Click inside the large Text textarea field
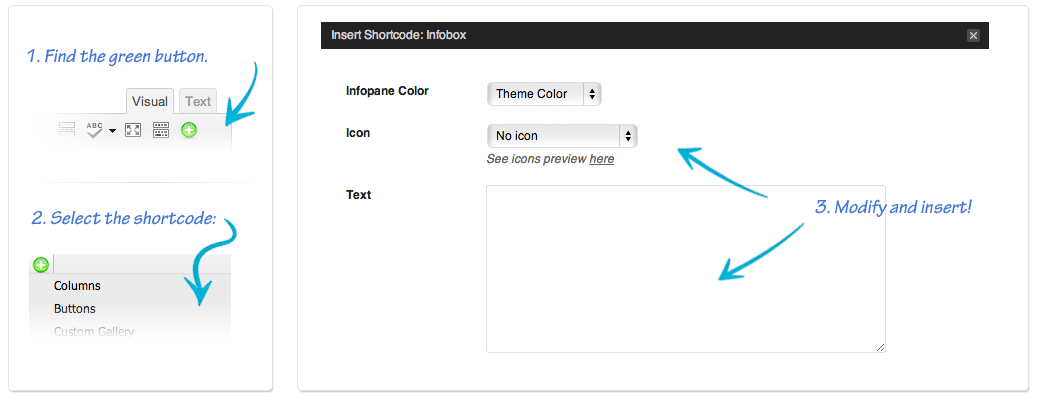1039x401 pixels. pyautogui.click(x=686, y=268)
